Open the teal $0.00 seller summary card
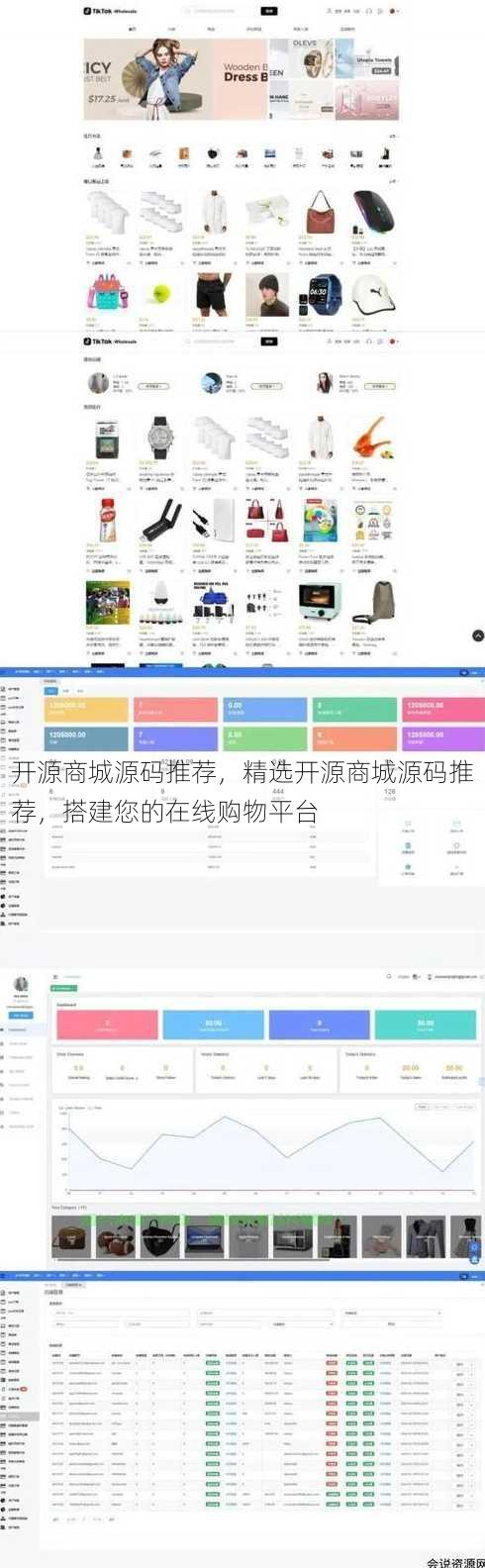Image resolution: width=485 pixels, height=1568 pixels. point(425,1025)
